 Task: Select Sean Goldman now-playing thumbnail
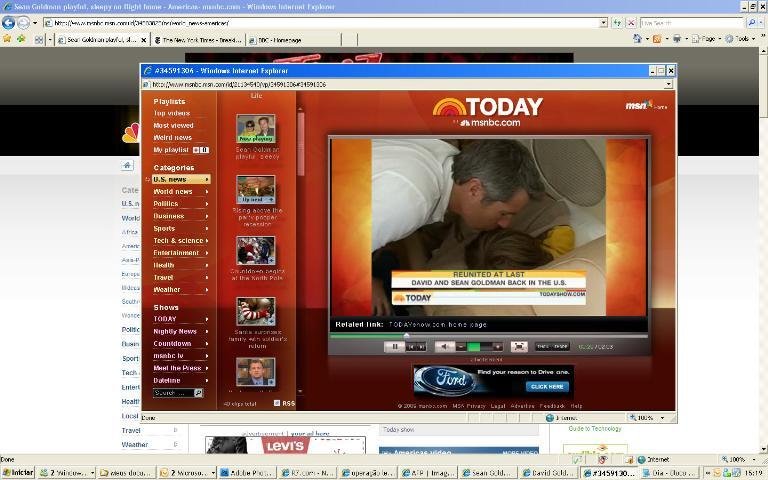pyautogui.click(x=256, y=128)
